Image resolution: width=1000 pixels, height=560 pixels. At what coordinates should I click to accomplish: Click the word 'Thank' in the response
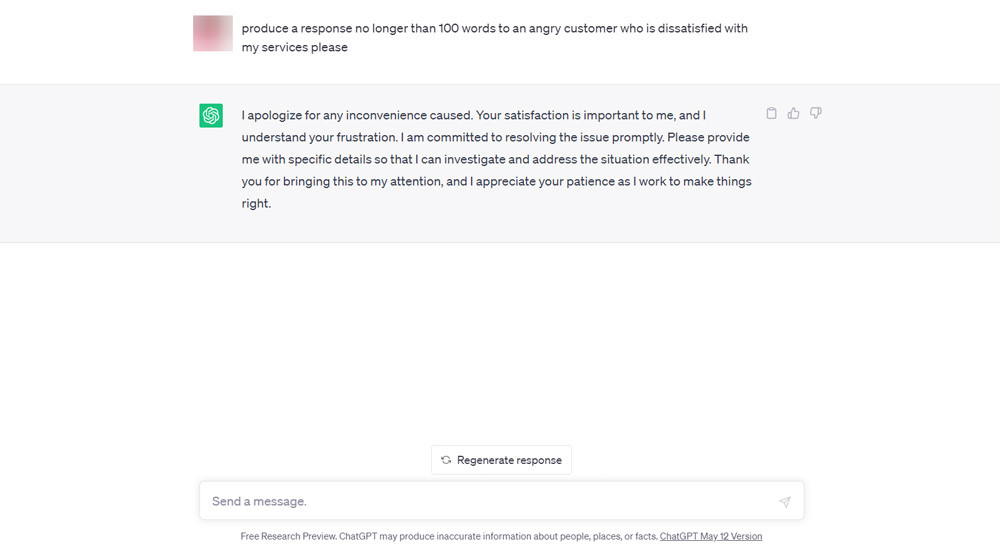(x=732, y=159)
